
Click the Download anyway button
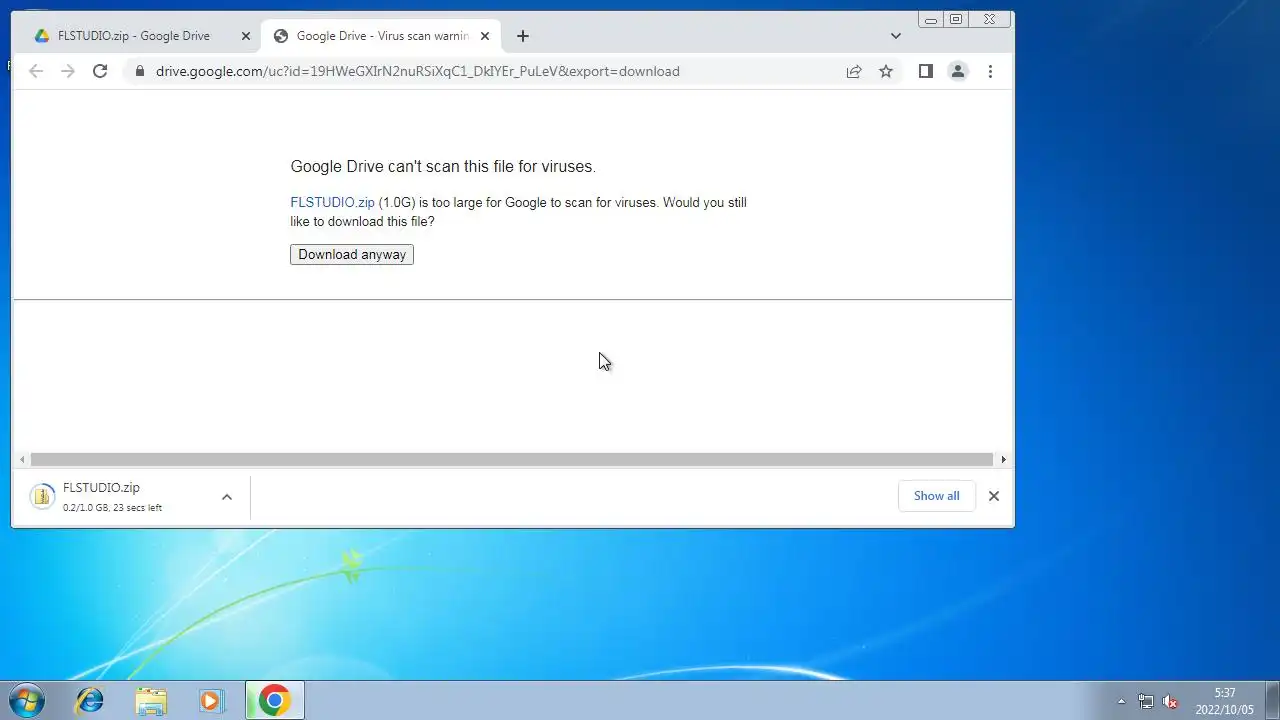click(352, 254)
